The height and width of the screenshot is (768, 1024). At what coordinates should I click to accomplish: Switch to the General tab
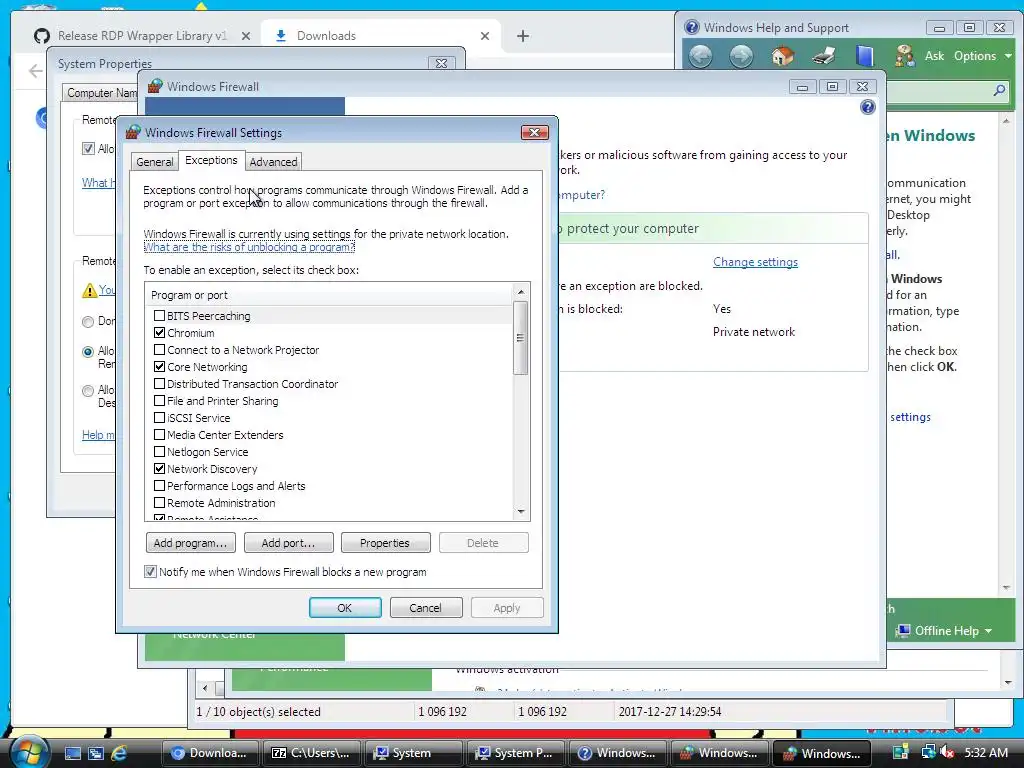155,162
